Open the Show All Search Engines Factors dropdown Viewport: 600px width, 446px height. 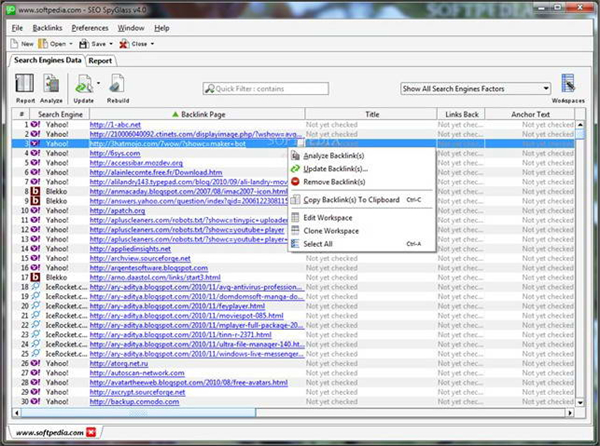tap(475, 89)
